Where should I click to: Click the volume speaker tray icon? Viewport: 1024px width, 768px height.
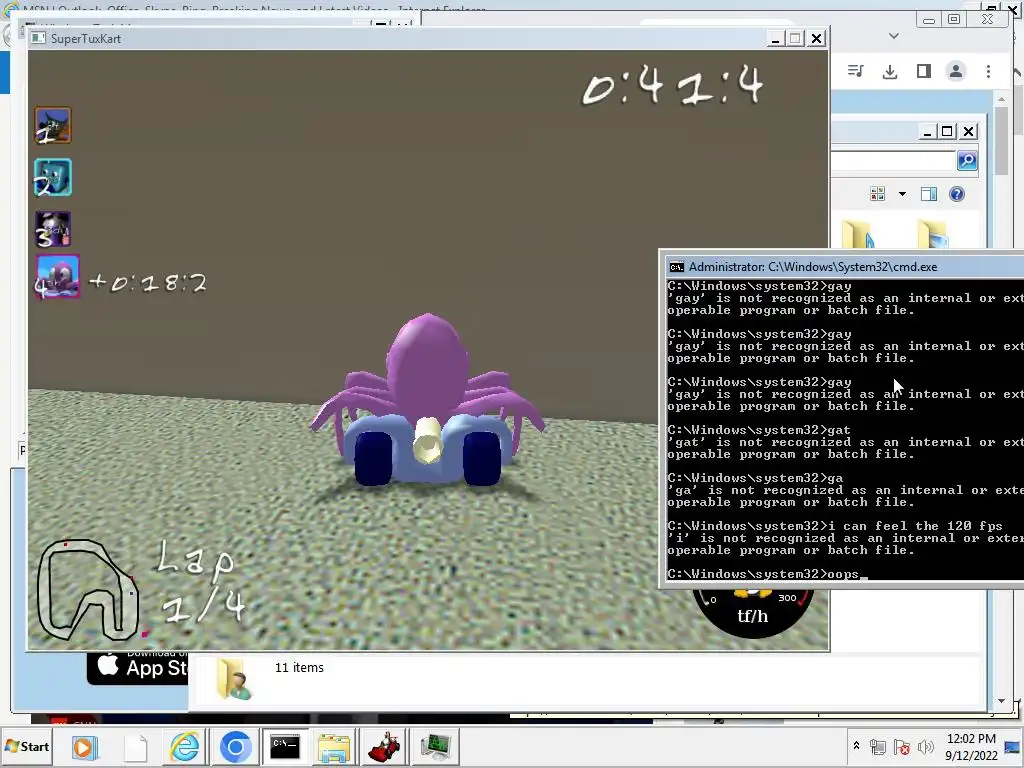tap(925, 747)
